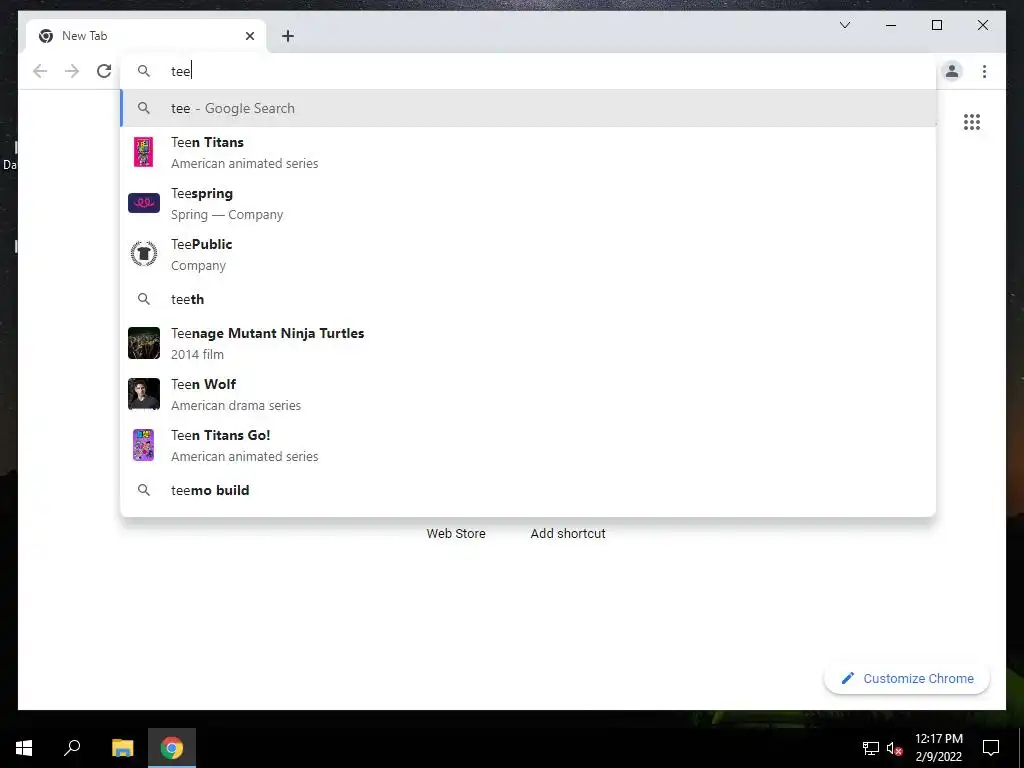1024x768 pixels.
Task: Open File Explorer from the taskbar
Action: [x=122, y=748]
